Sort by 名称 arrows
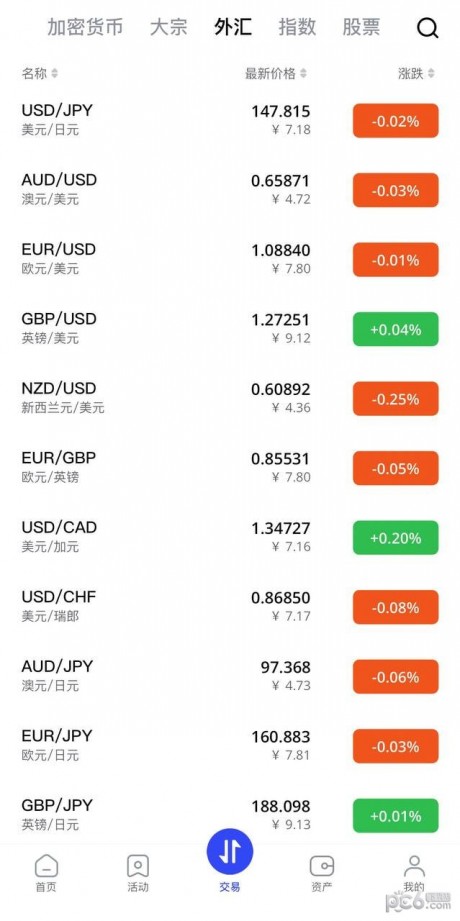This screenshot has height=921, width=460. 55,73
